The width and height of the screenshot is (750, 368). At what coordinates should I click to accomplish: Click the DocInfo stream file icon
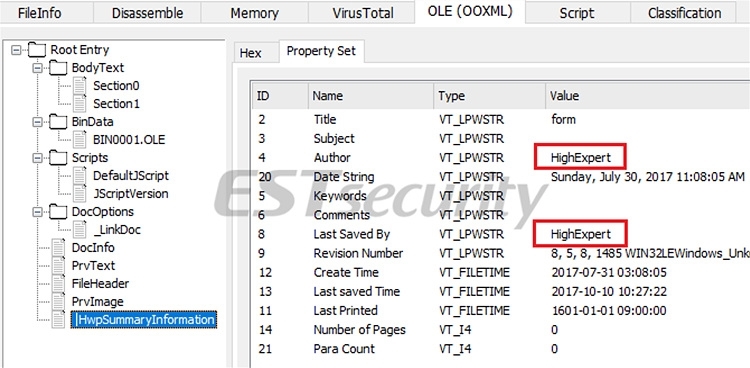coord(58,248)
